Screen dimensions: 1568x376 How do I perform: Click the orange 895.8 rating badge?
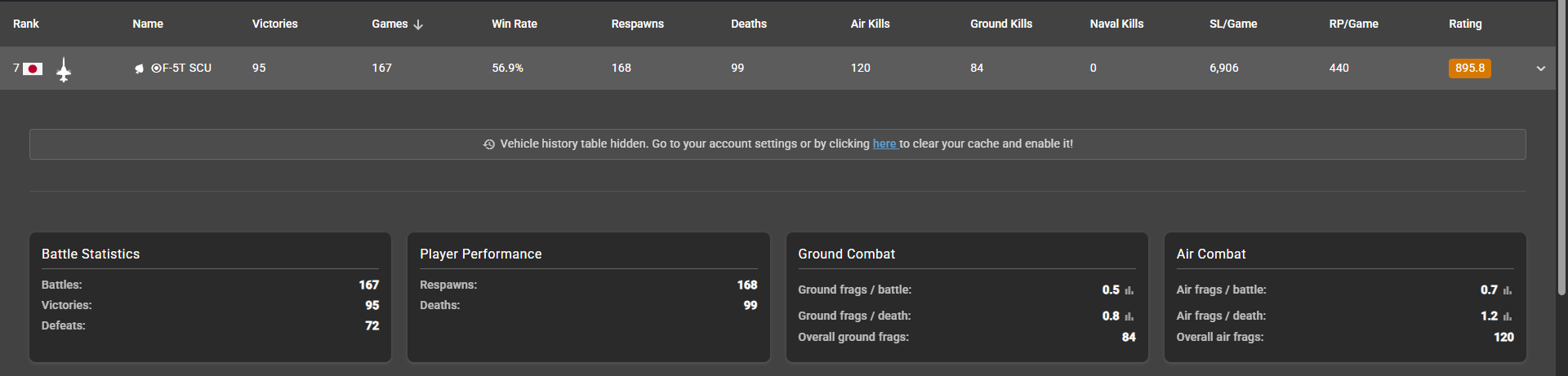(x=1469, y=69)
